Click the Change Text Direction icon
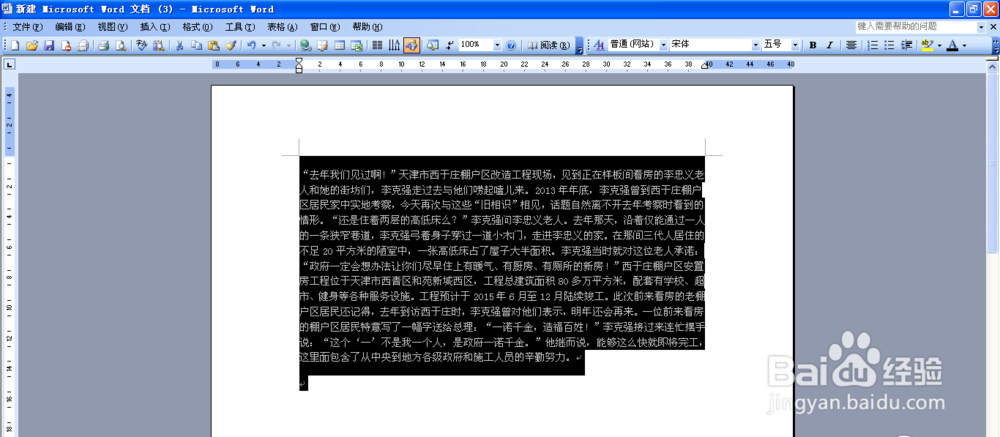Viewport: 1000px width, 437px height. pyautogui.click(x=394, y=45)
